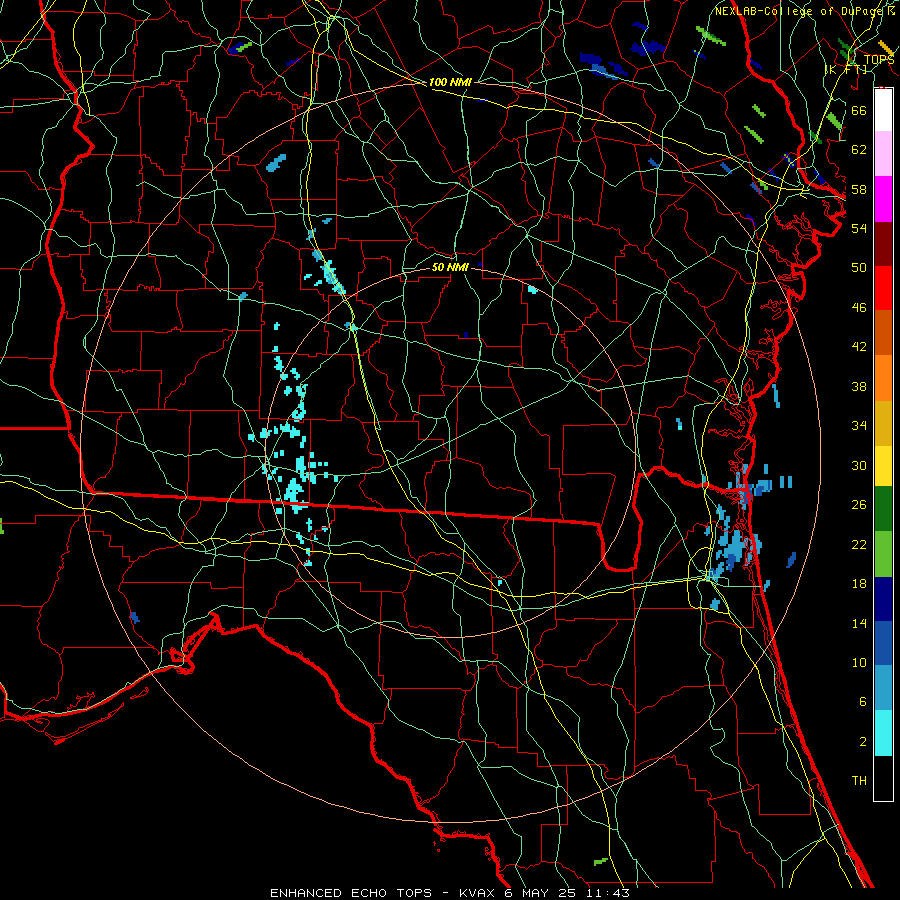The height and width of the screenshot is (900, 900).
Task: Click the "46" legend value
Action: [859, 308]
